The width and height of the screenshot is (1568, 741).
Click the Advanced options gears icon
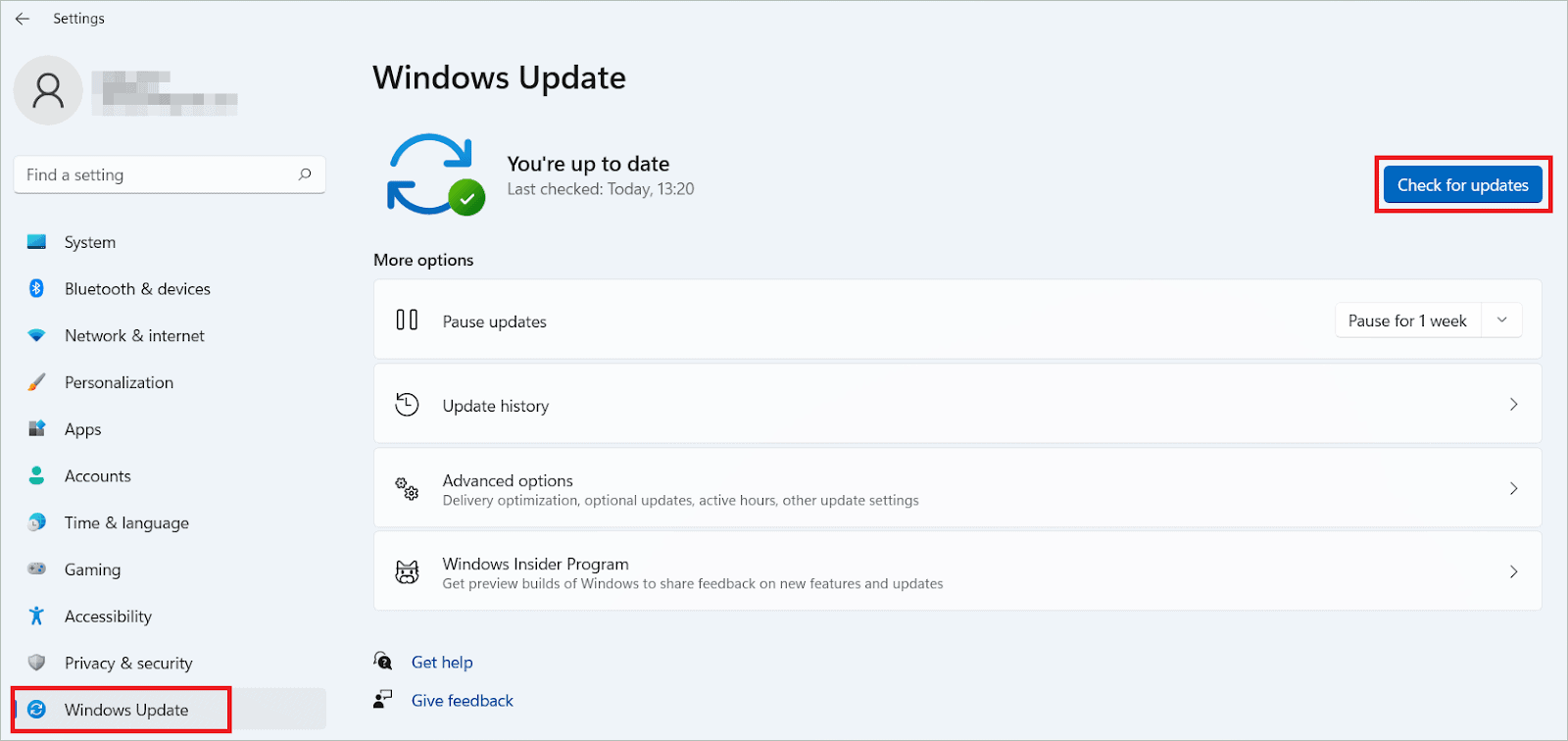[x=407, y=488]
